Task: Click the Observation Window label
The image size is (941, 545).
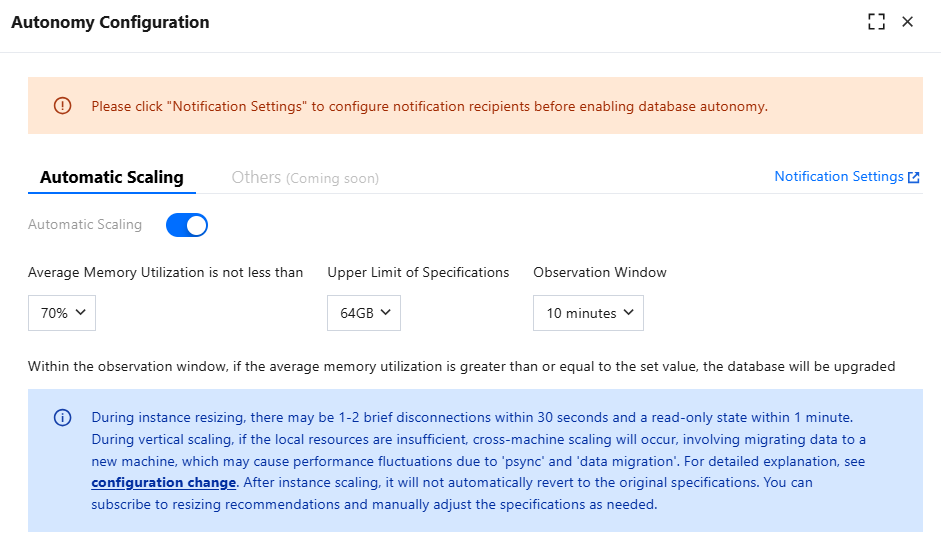Action: point(600,272)
